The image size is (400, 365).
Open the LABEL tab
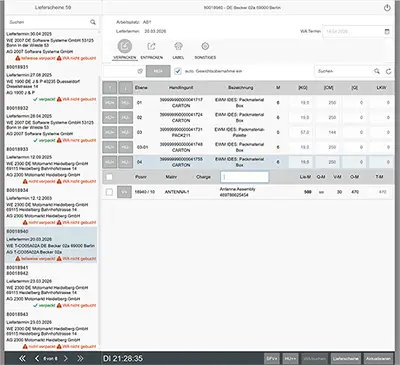(x=178, y=50)
